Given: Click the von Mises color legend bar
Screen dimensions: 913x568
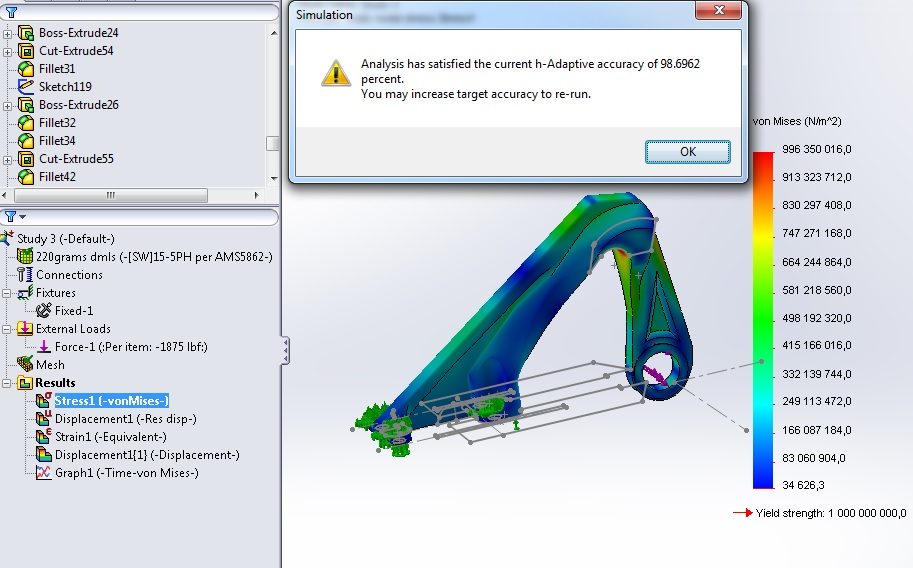Looking at the screenshot, I should (x=763, y=320).
